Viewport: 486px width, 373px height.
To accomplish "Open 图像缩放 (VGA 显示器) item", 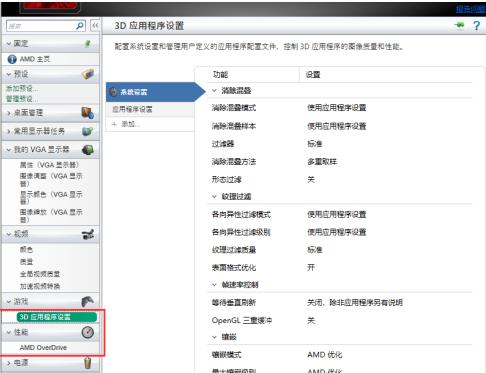I will 51,215.
